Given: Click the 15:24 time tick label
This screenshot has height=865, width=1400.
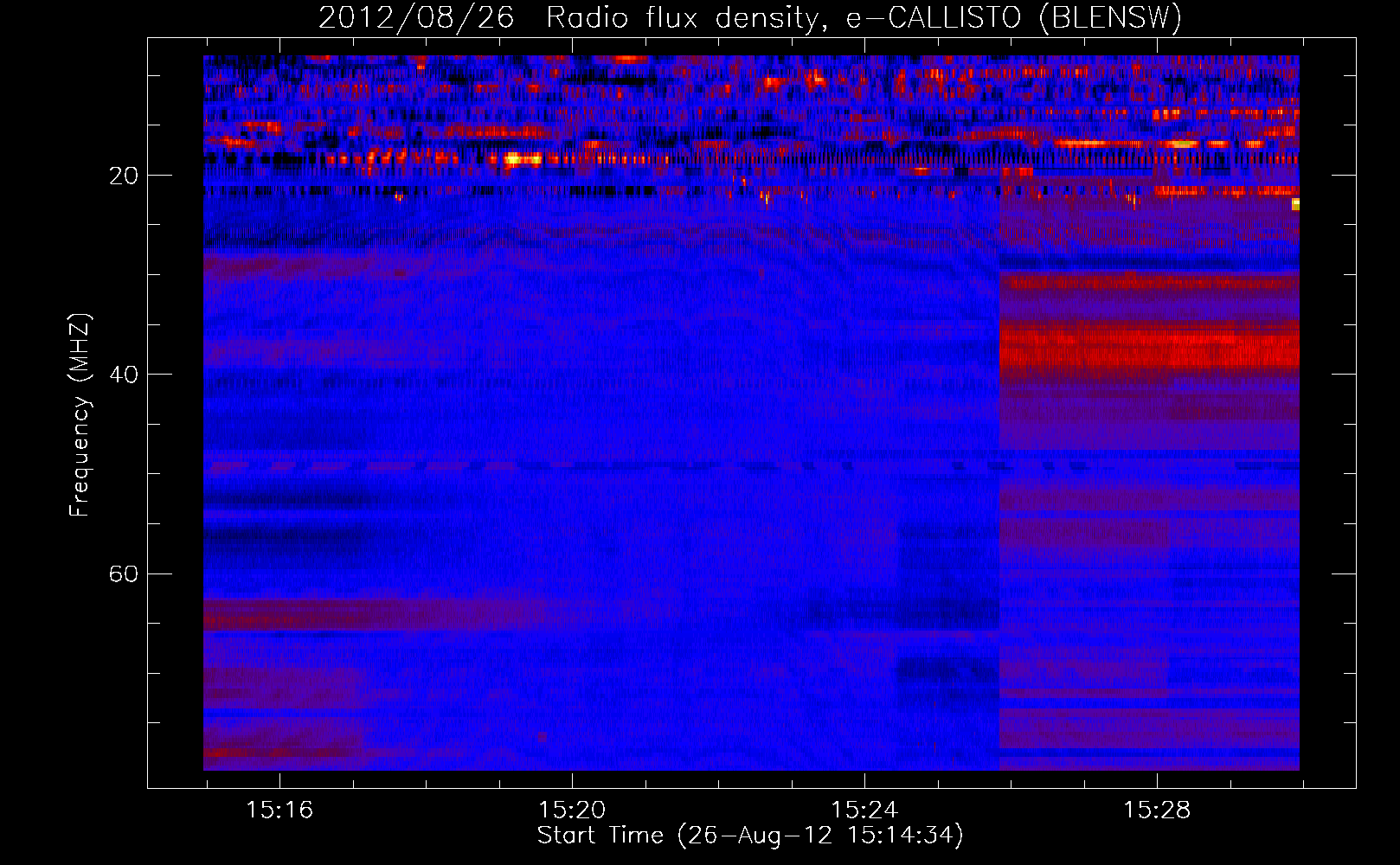Looking at the screenshot, I should click(864, 810).
